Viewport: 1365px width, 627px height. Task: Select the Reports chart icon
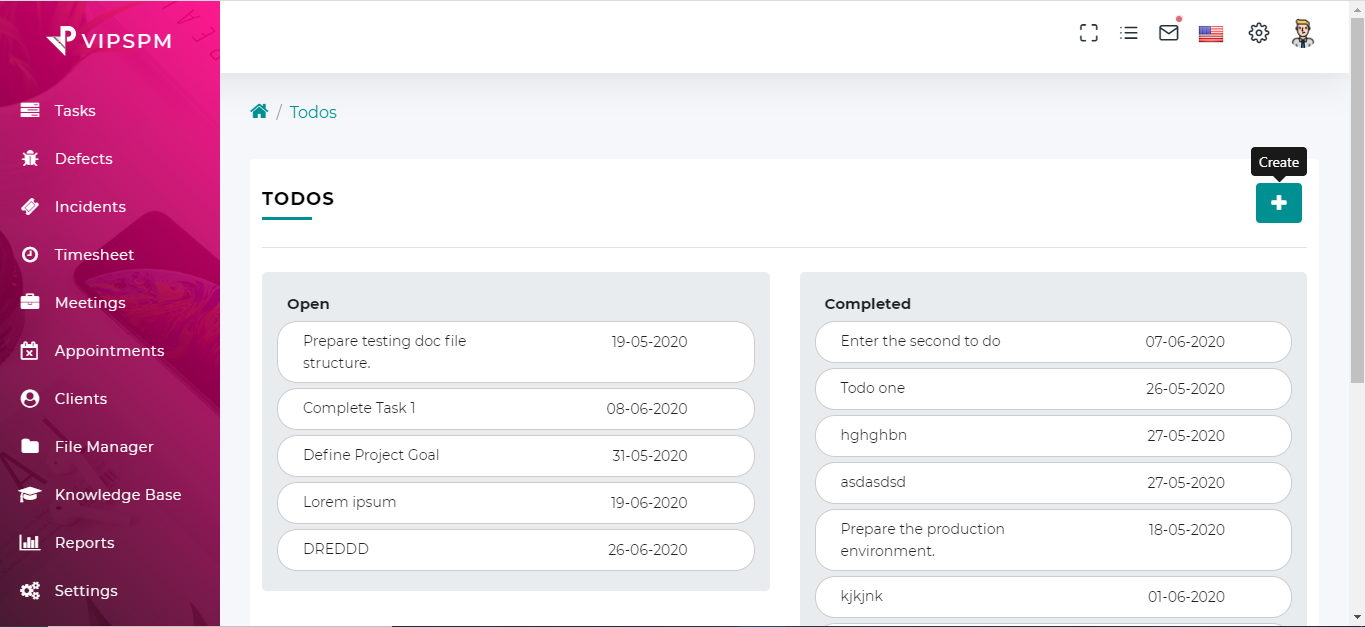click(x=31, y=542)
